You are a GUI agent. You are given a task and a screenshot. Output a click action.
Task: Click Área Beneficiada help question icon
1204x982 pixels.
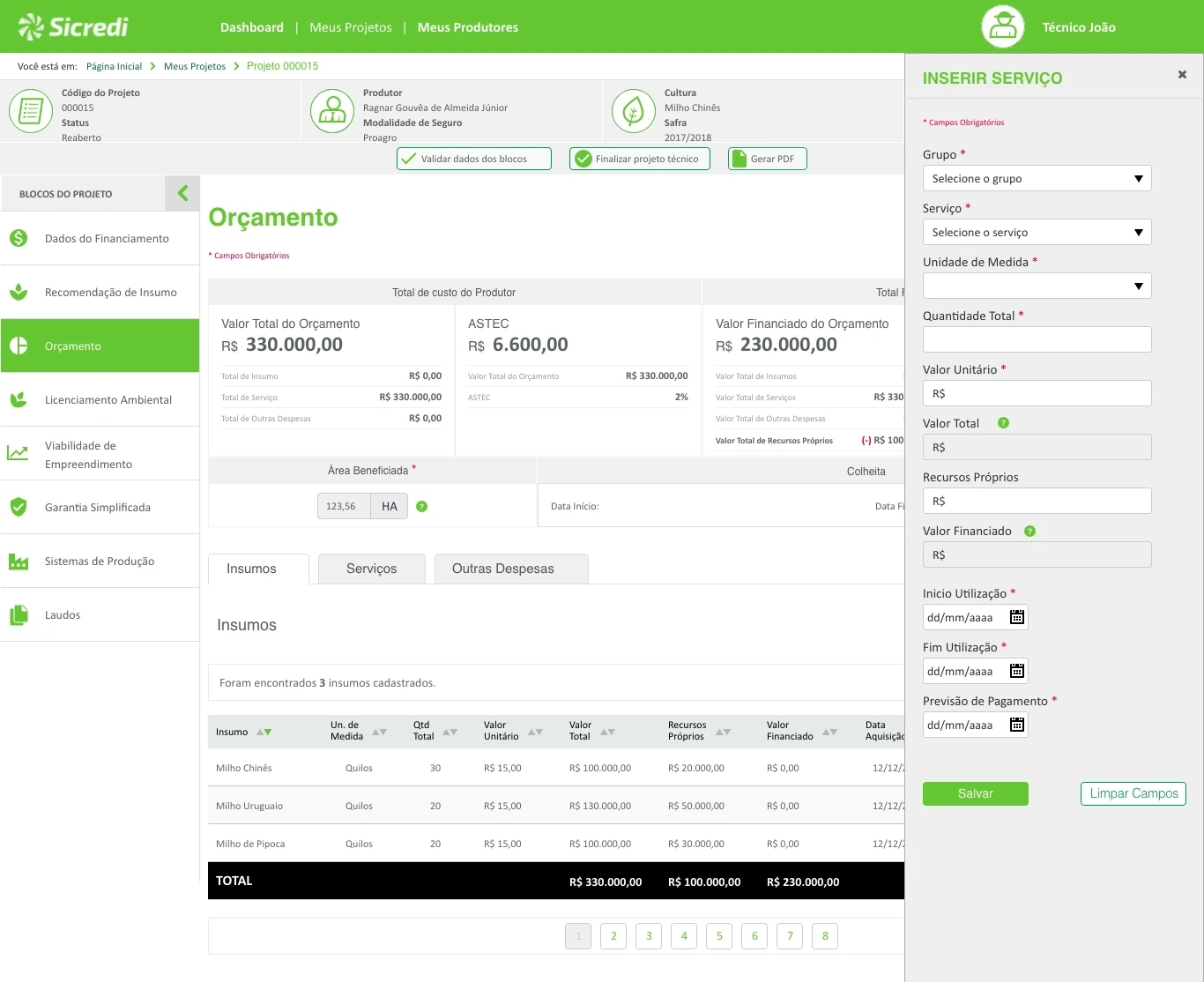[422, 506]
